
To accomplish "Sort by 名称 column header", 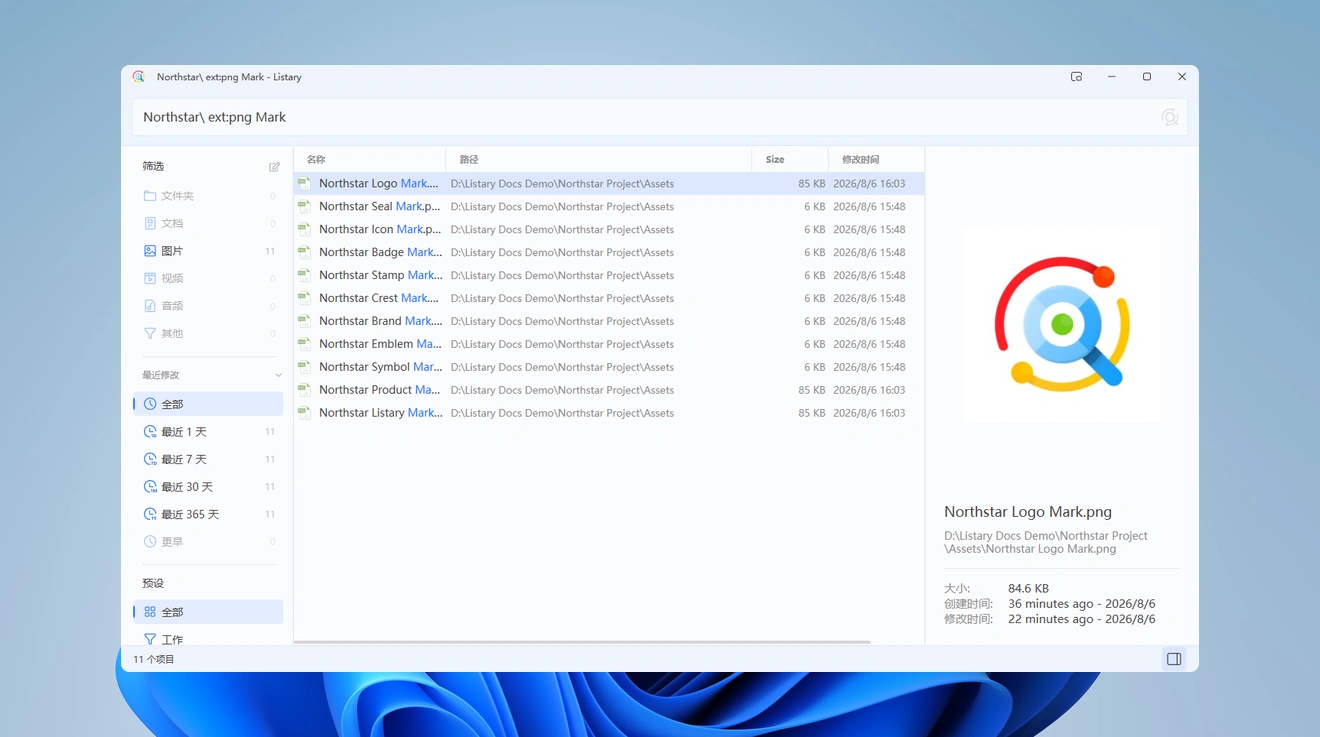I will click(370, 159).
